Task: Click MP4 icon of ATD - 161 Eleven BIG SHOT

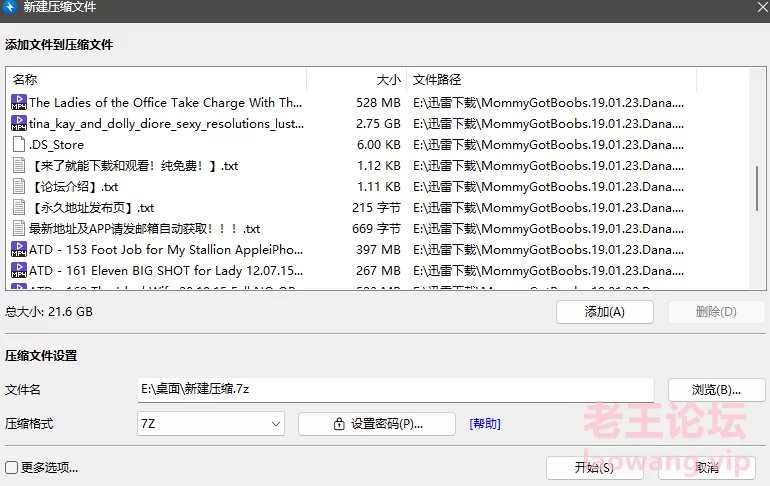Action: click(x=19, y=270)
